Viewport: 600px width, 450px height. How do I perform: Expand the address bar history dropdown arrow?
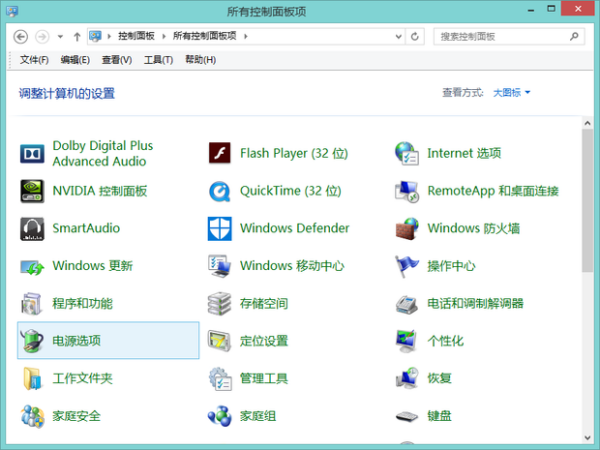pyautogui.click(x=398, y=36)
